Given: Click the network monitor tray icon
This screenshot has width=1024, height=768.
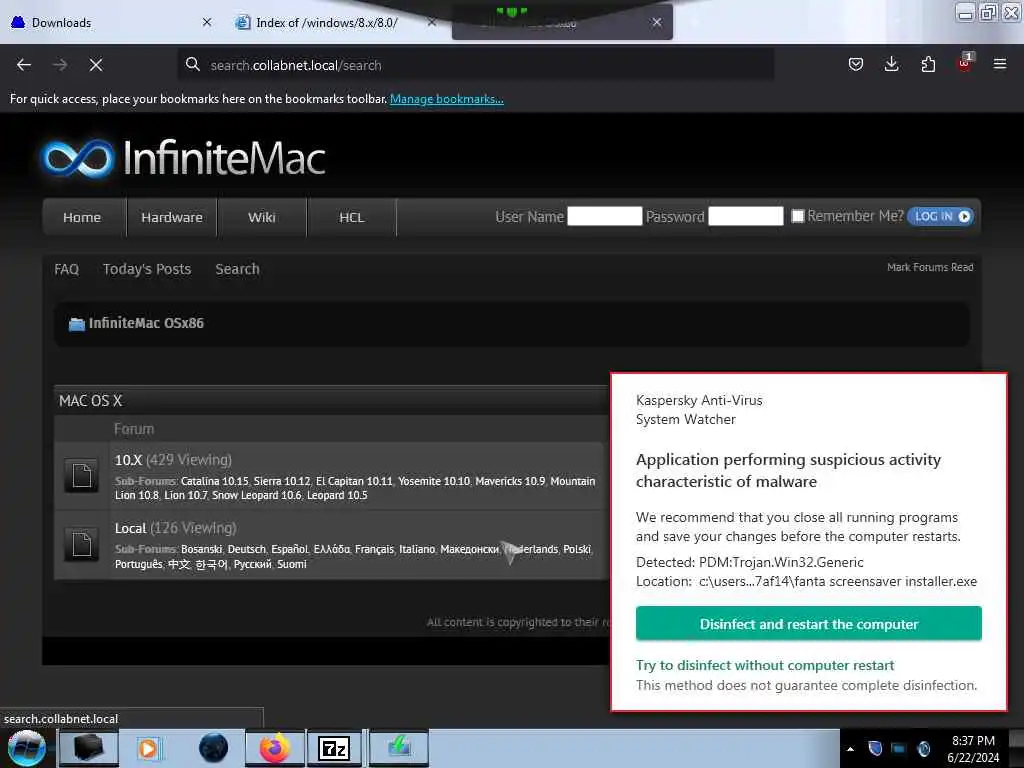Looking at the screenshot, I should pyautogui.click(x=899, y=749).
